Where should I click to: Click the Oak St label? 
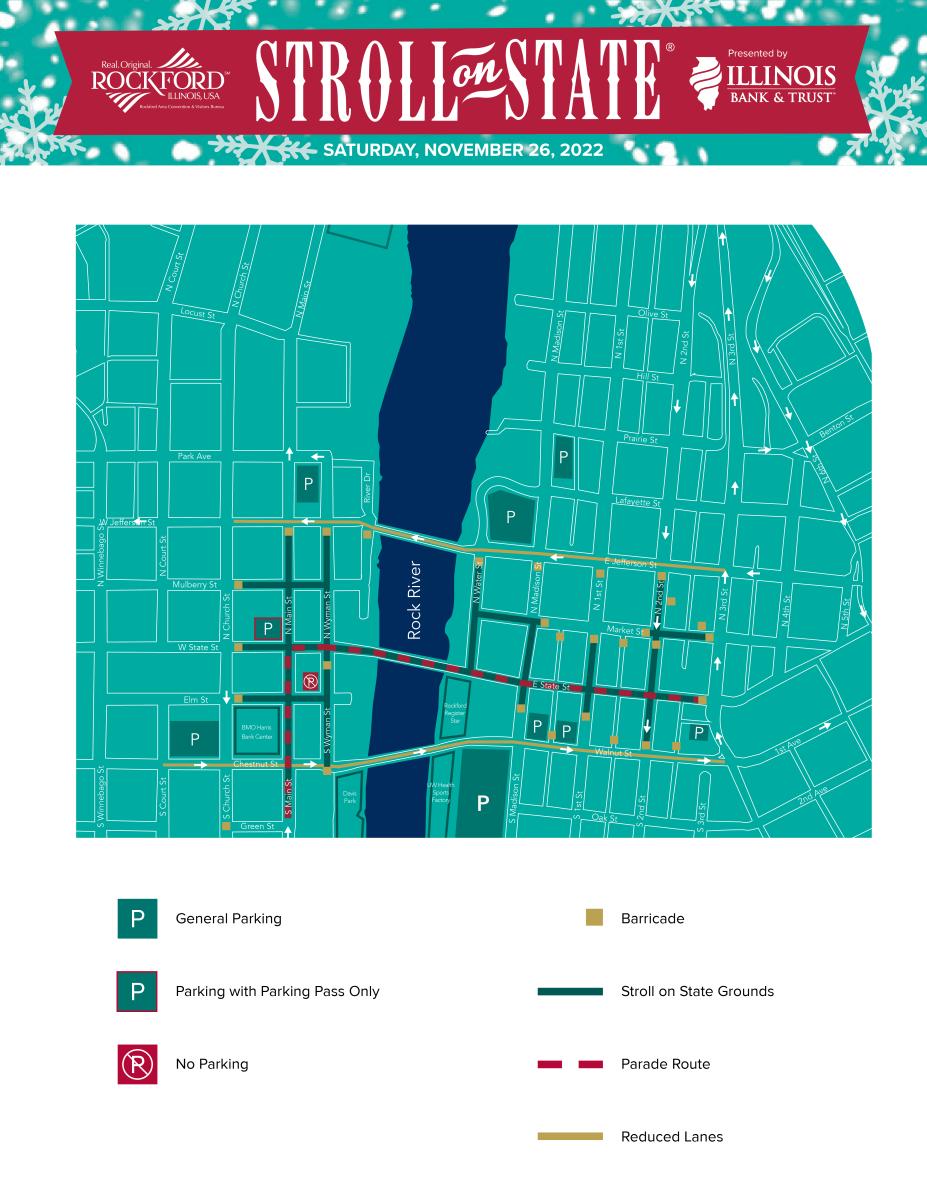(604, 817)
